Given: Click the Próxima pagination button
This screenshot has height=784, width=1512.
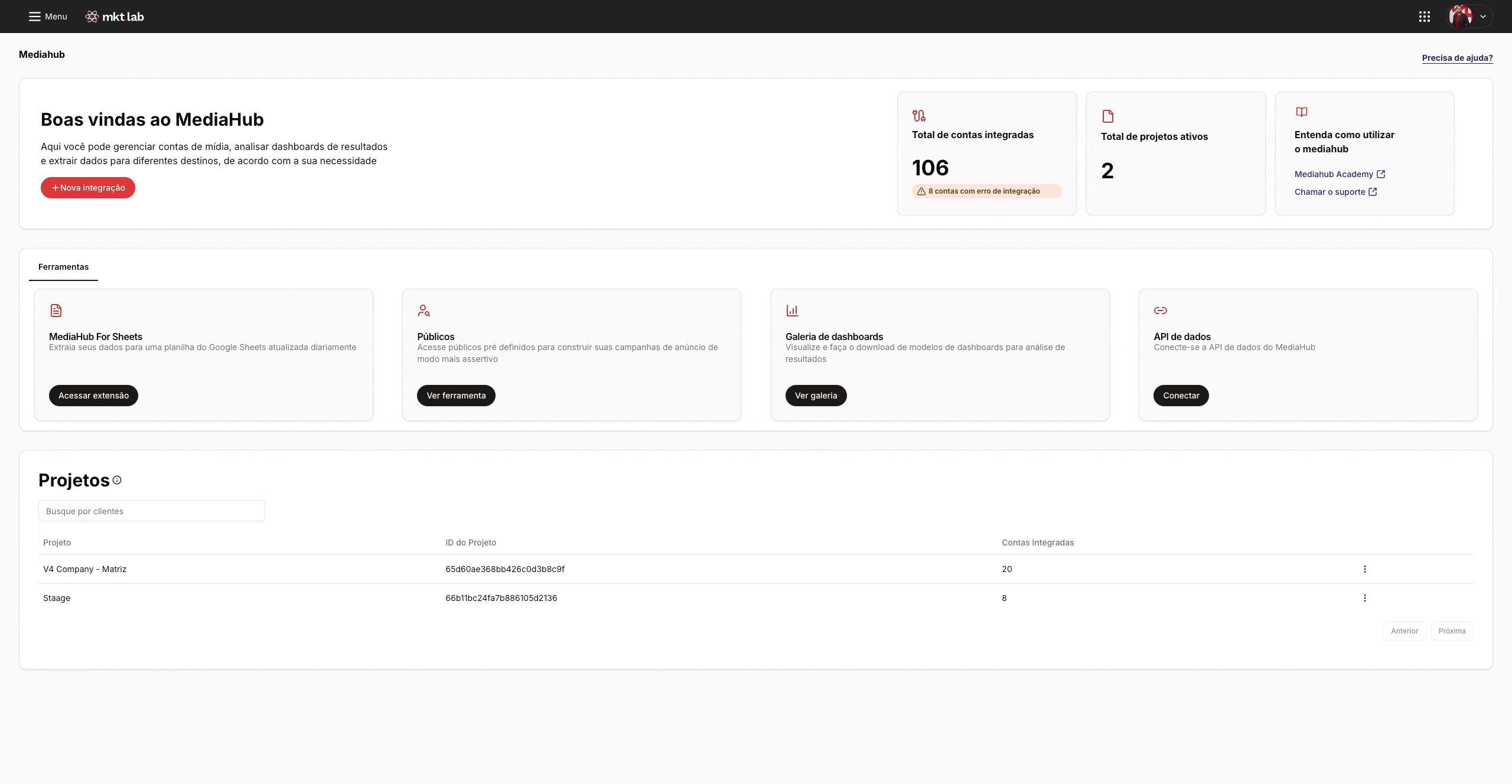Looking at the screenshot, I should point(1452,631).
